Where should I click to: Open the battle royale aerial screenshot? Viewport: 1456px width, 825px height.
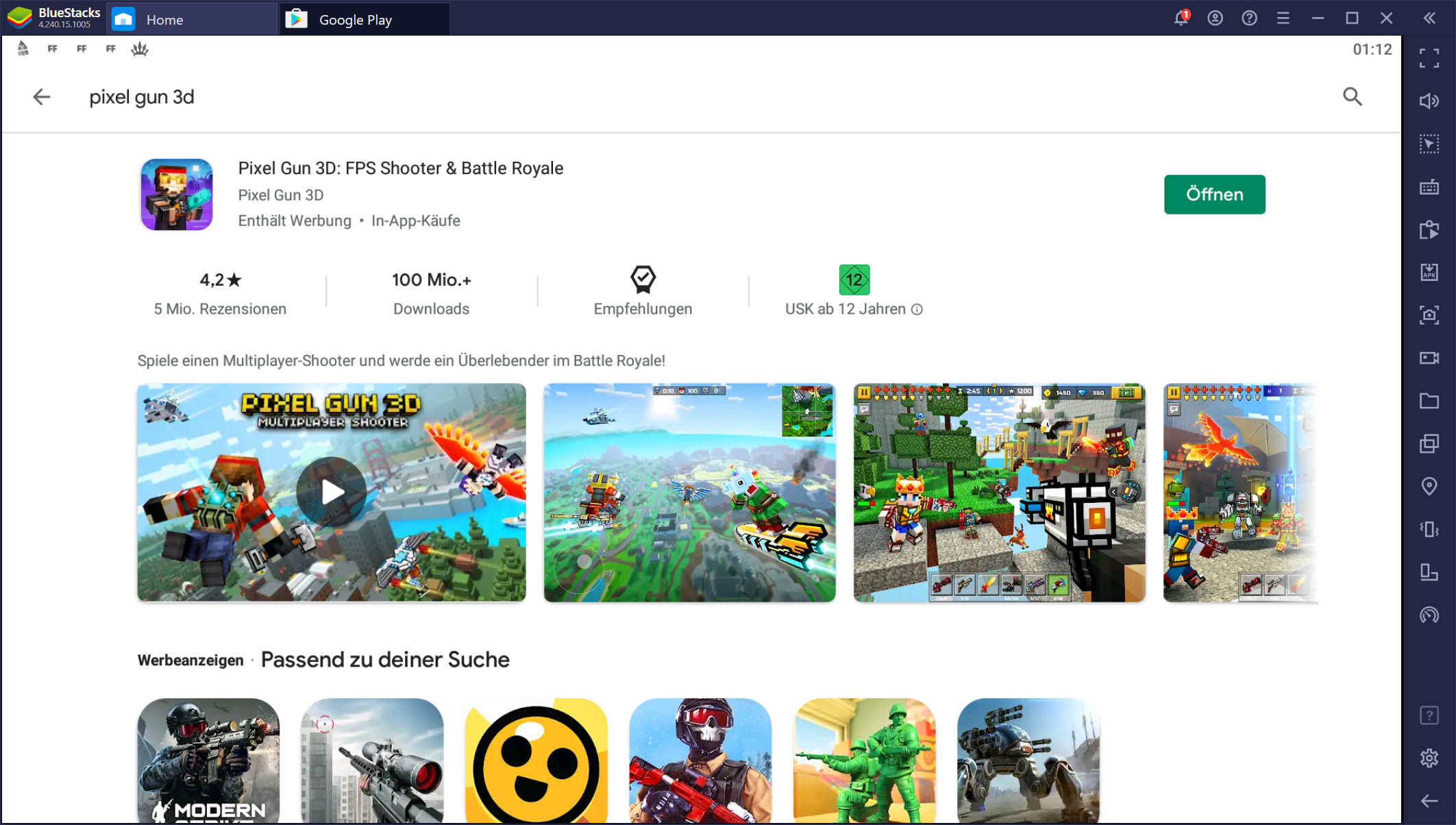tap(689, 492)
